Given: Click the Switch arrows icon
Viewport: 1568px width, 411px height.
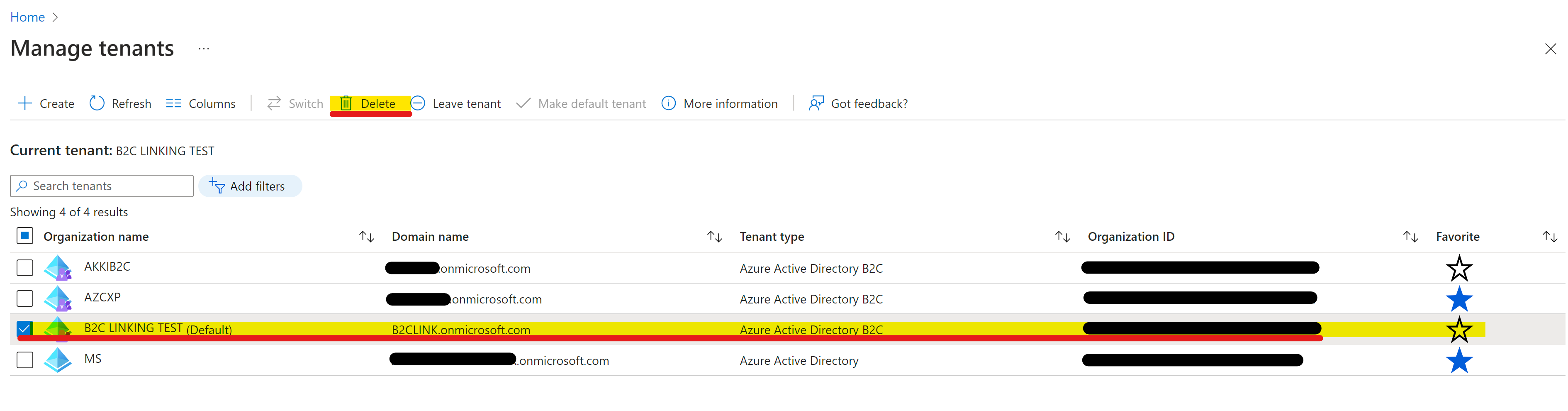Looking at the screenshot, I should pyautogui.click(x=274, y=103).
